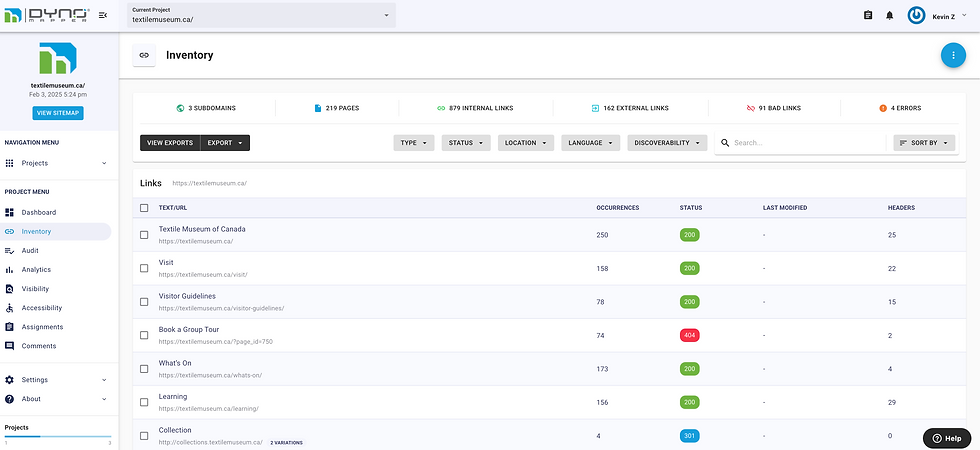This screenshot has width=980, height=450.
Task: Check the Learning row checkbox
Action: [144, 402]
